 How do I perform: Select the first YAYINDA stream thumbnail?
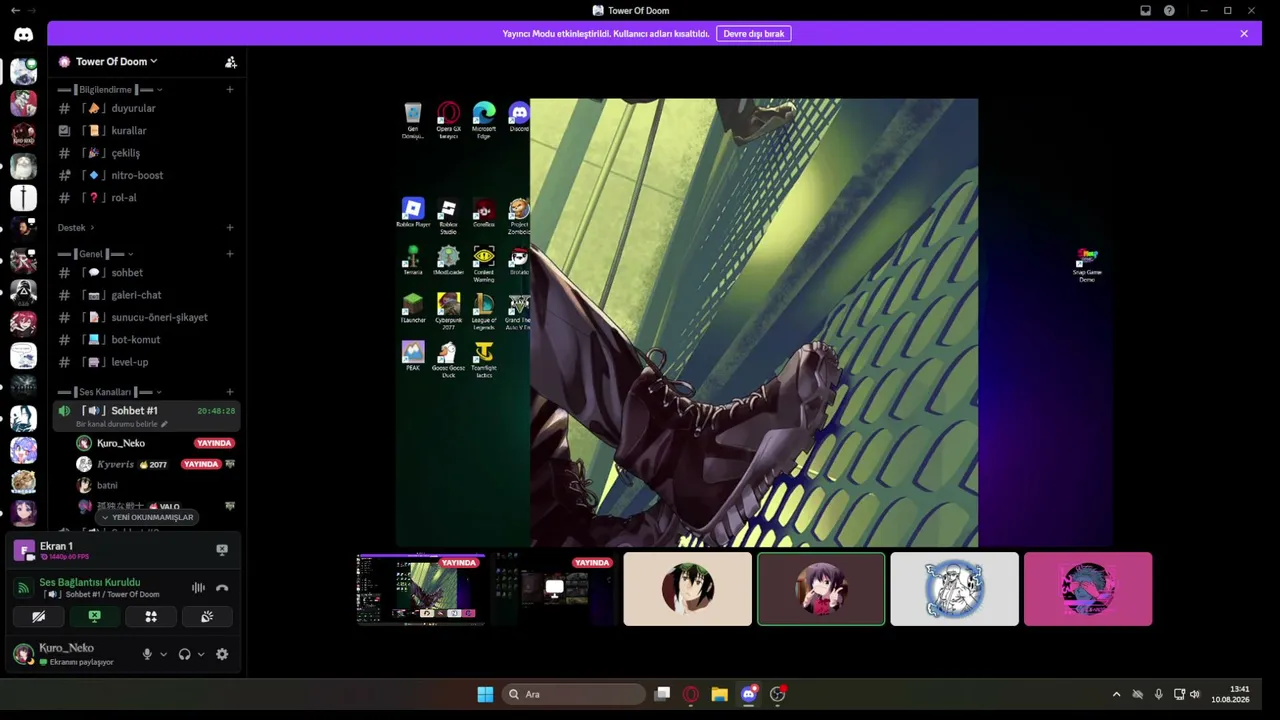point(421,589)
